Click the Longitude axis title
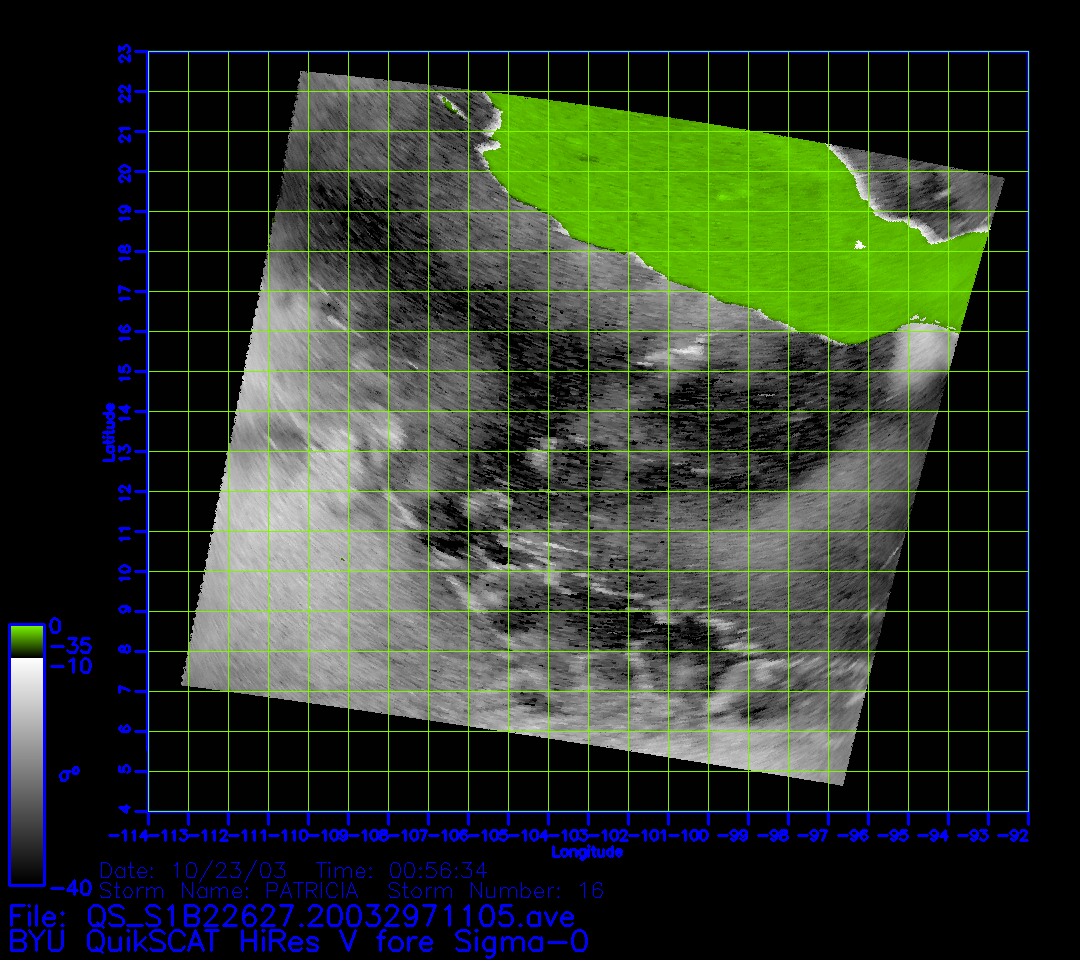 [x=587, y=852]
